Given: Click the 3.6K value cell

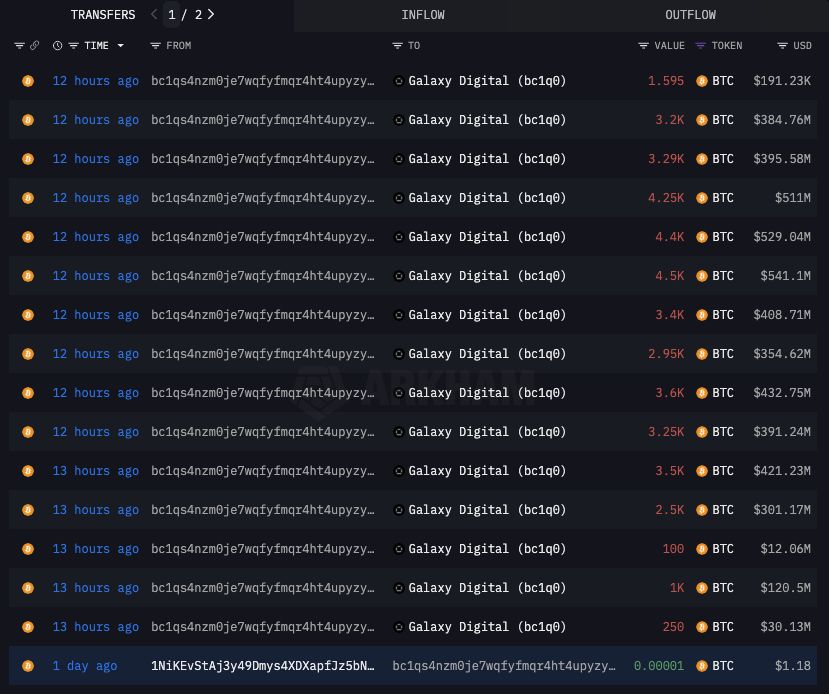Looking at the screenshot, I should tap(669, 393).
